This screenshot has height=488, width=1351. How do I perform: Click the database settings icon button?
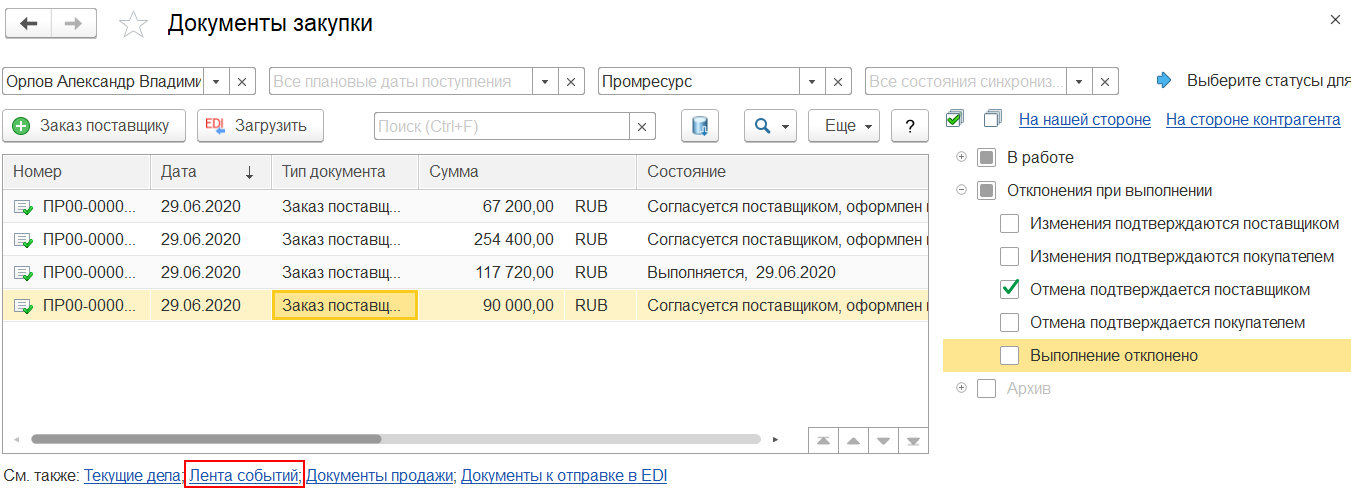coord(700,126)
